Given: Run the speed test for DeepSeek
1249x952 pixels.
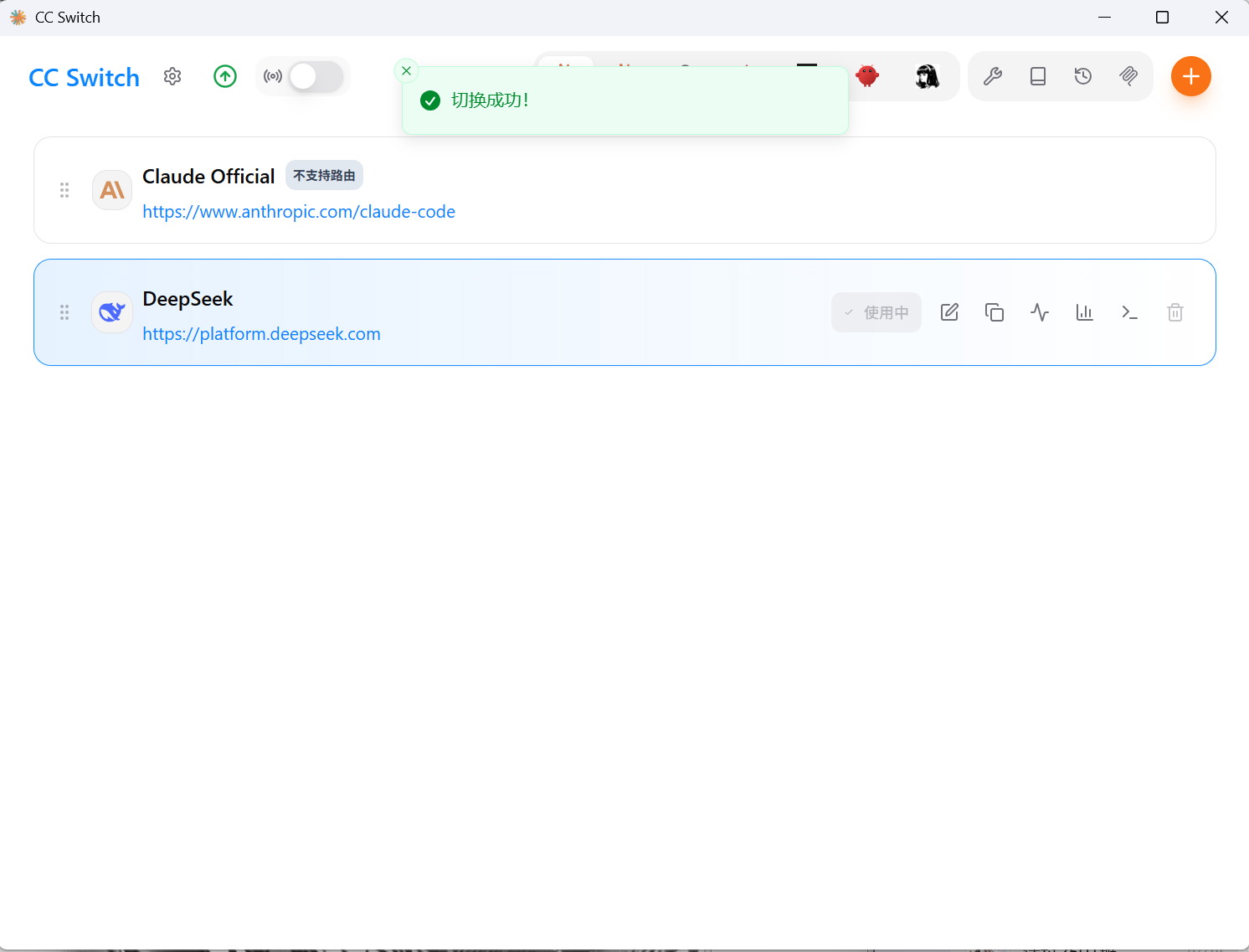Looking at the screenshot, I should (x=1040, y=312).
